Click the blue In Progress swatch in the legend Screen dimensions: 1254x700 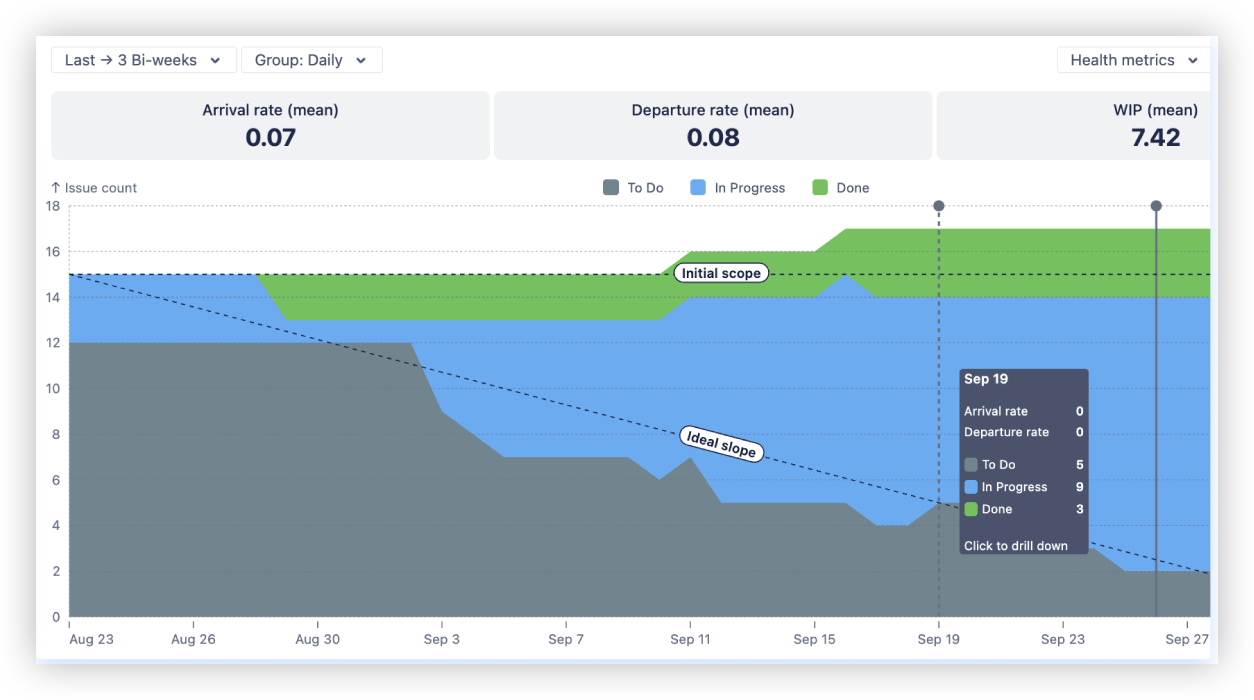coord(699,187)
